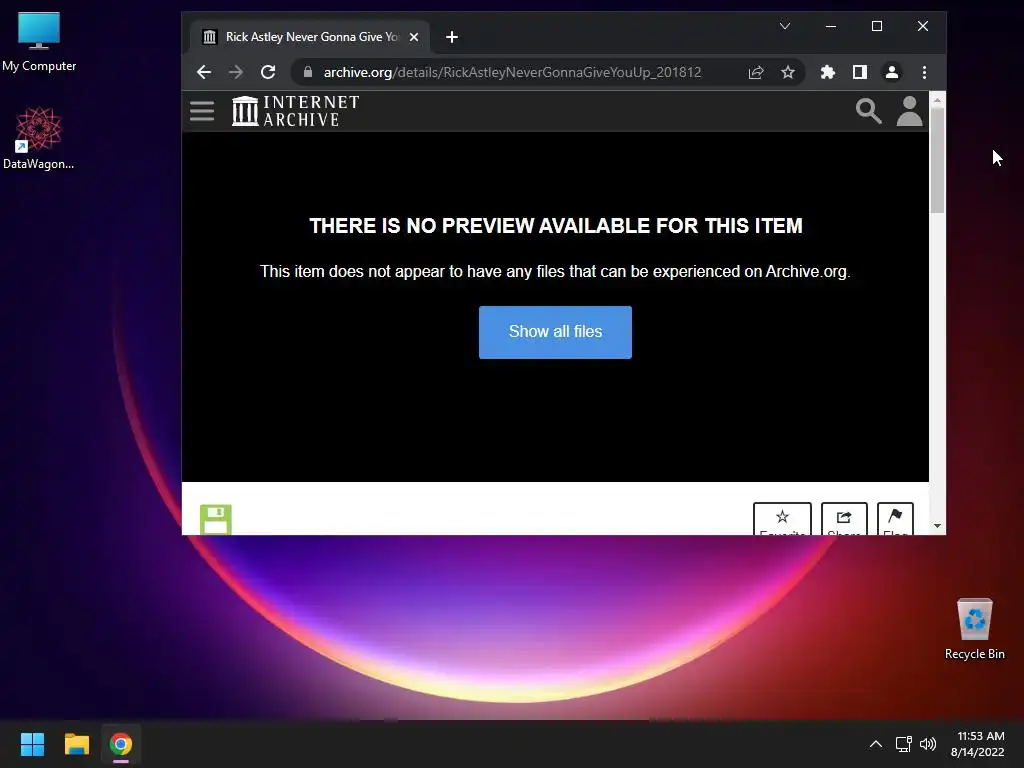Open the Chrome three-dot menu
The height and width of the screenshot is (768, 1024).
coord(924,72)
